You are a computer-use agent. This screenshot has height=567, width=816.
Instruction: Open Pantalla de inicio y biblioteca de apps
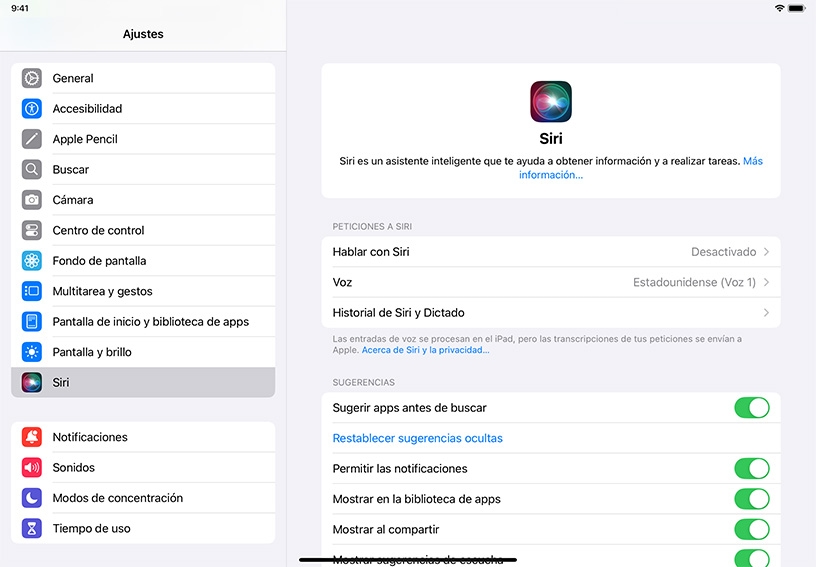[143, 321]
